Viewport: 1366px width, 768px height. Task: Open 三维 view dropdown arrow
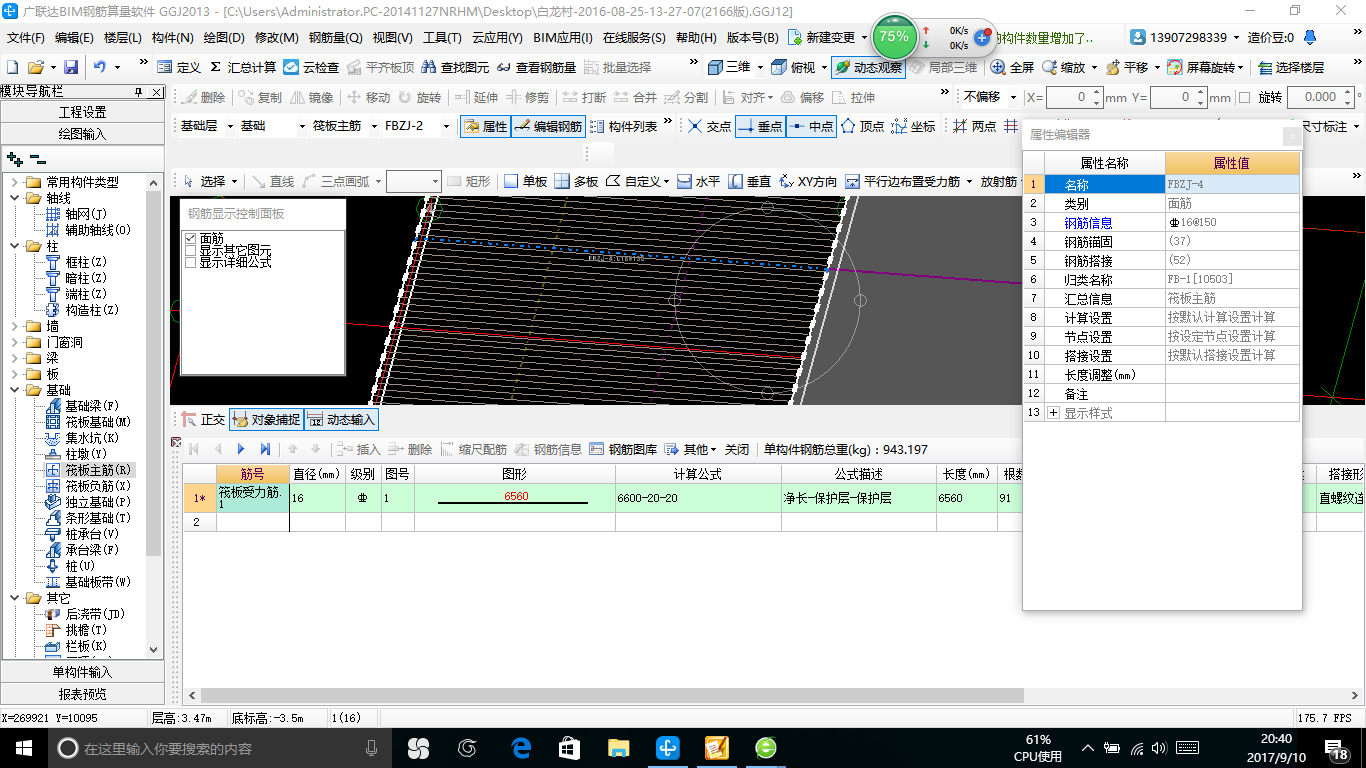point(759,67)
